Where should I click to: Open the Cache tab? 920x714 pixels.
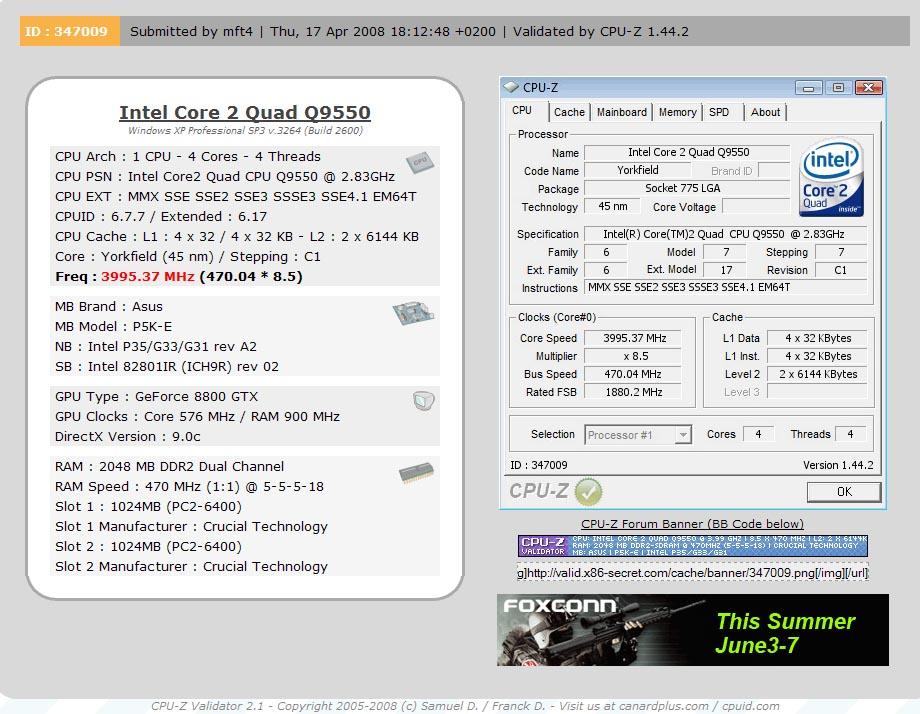click(x=569, y=112)
